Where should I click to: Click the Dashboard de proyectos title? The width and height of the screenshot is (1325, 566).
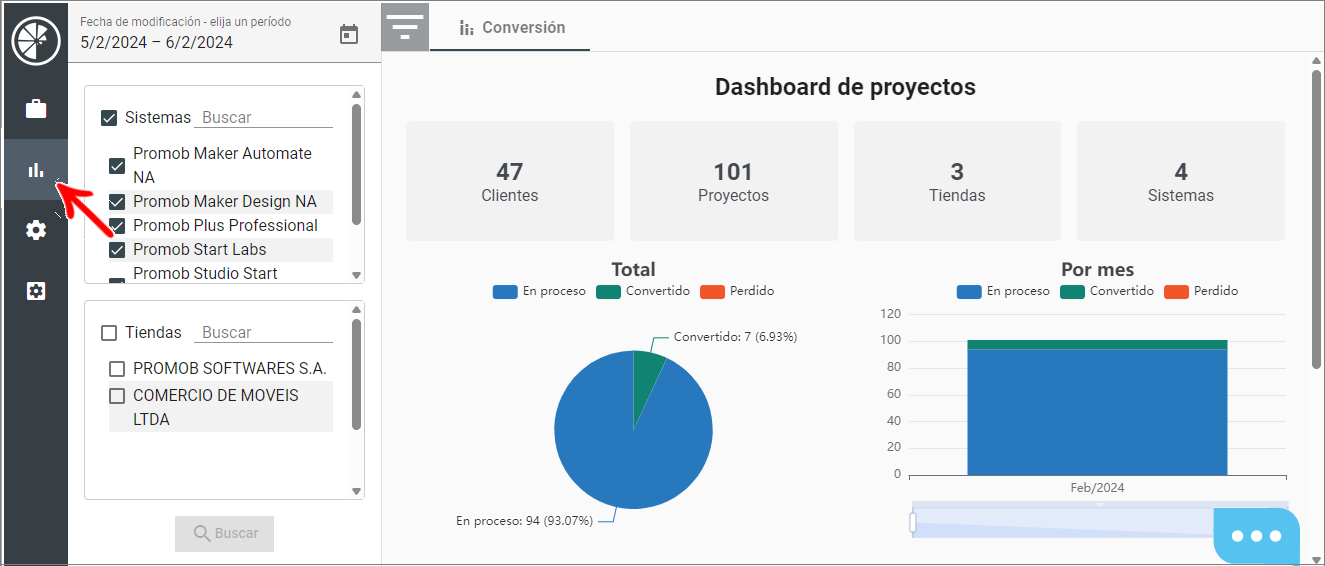pyautogui.click(x=845, y=87)
